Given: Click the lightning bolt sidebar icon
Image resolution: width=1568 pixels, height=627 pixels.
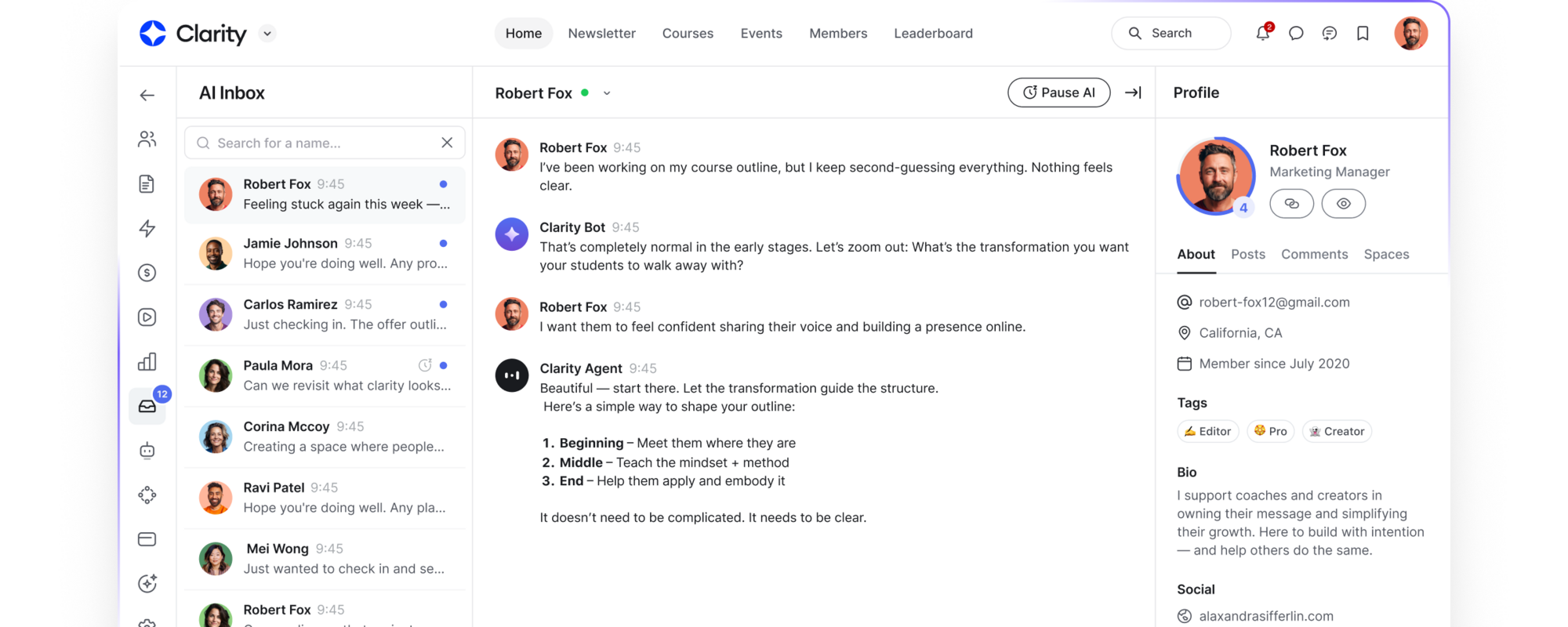Looking at the screenshot, I should click(x=147, y=228).
